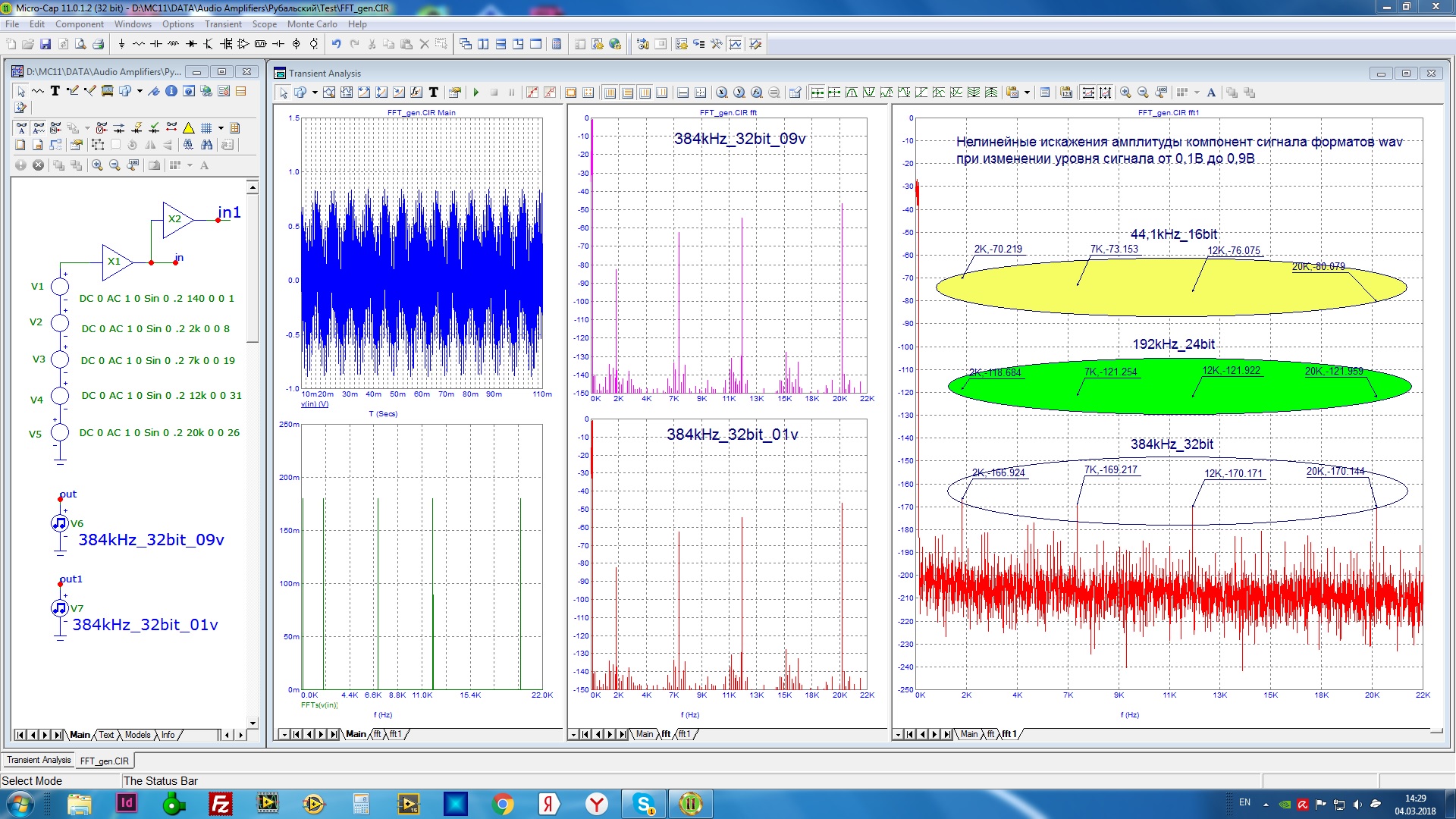Open dropdown arrow beside grid icon in schematic toolbar
This screenshot has width=1456, height=819.
point(221,128)
